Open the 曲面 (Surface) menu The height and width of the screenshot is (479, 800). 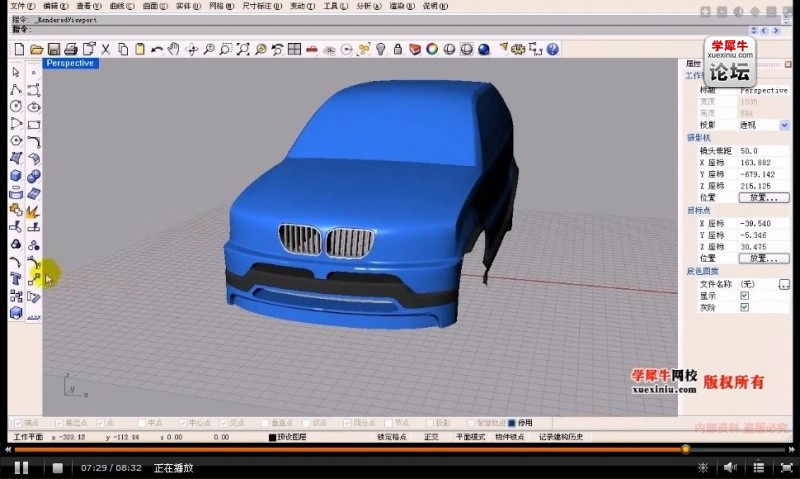[x=155, y=6]
